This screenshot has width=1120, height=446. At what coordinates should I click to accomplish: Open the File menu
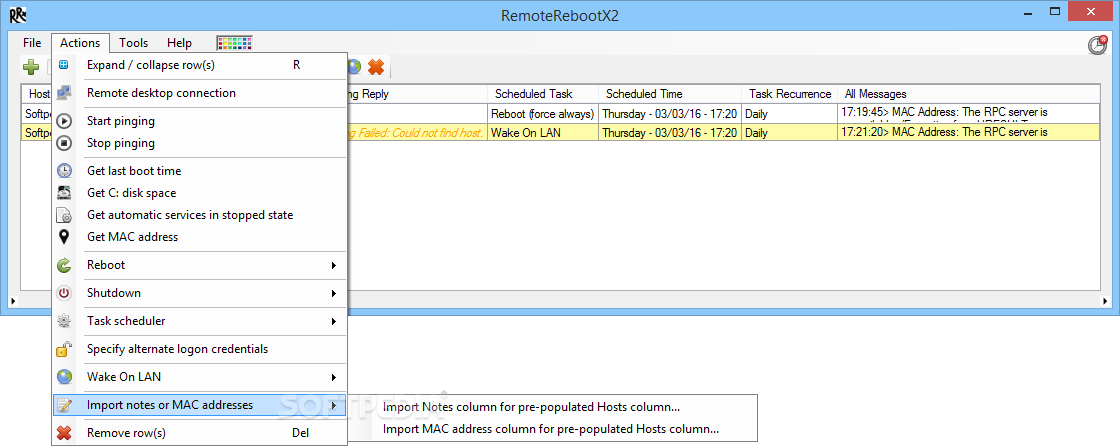(32, 43)
